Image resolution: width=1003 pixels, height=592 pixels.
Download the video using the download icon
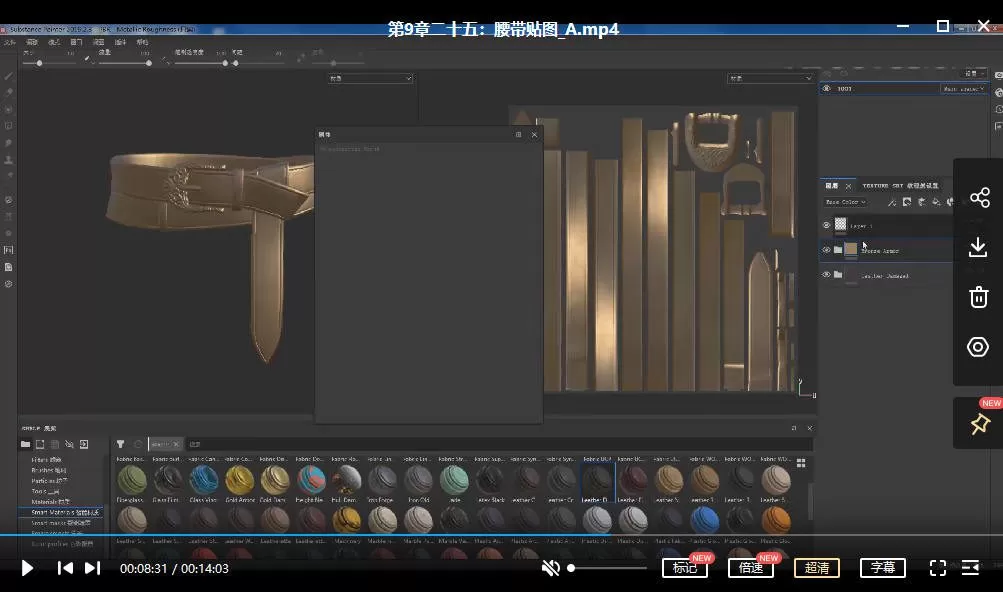(978, 247)
